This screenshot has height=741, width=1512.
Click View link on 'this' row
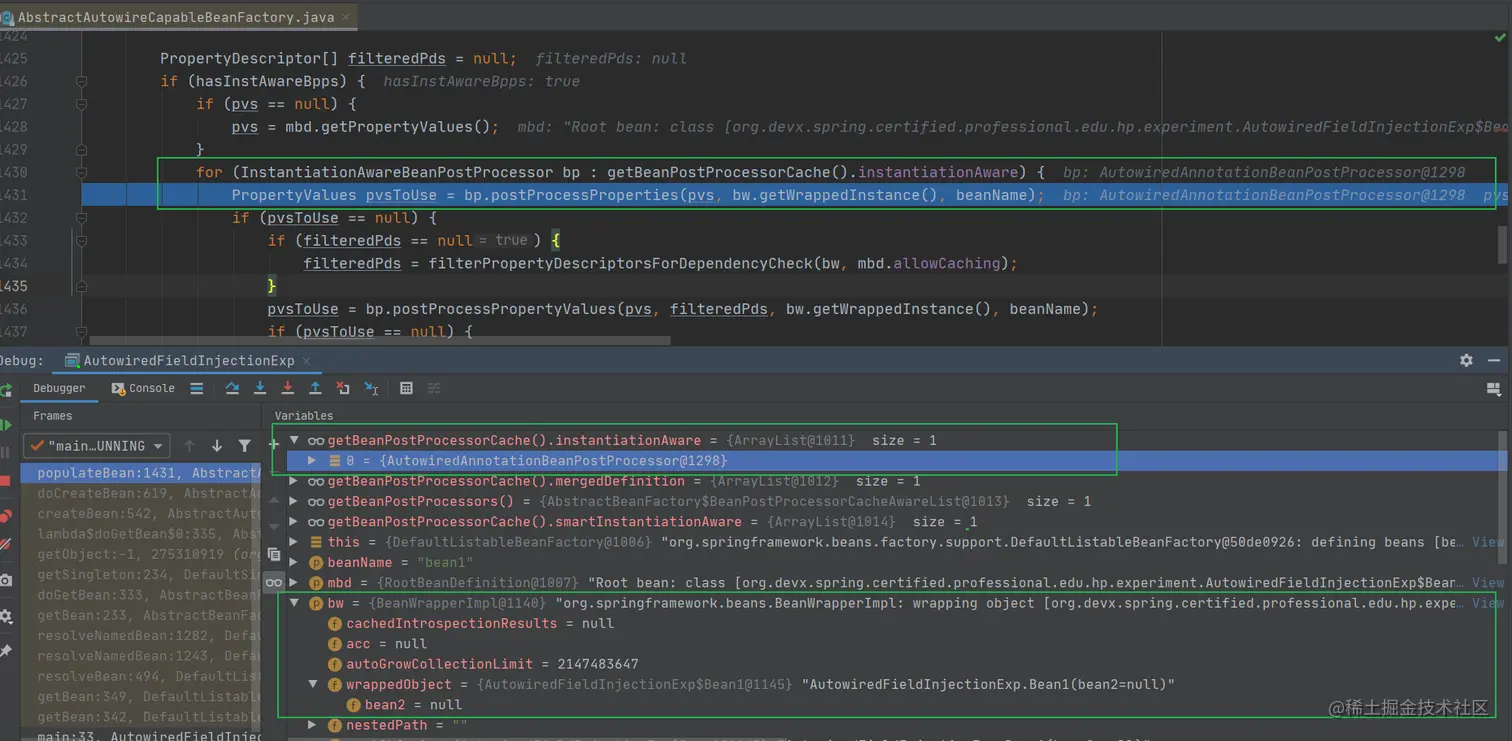1487,542
